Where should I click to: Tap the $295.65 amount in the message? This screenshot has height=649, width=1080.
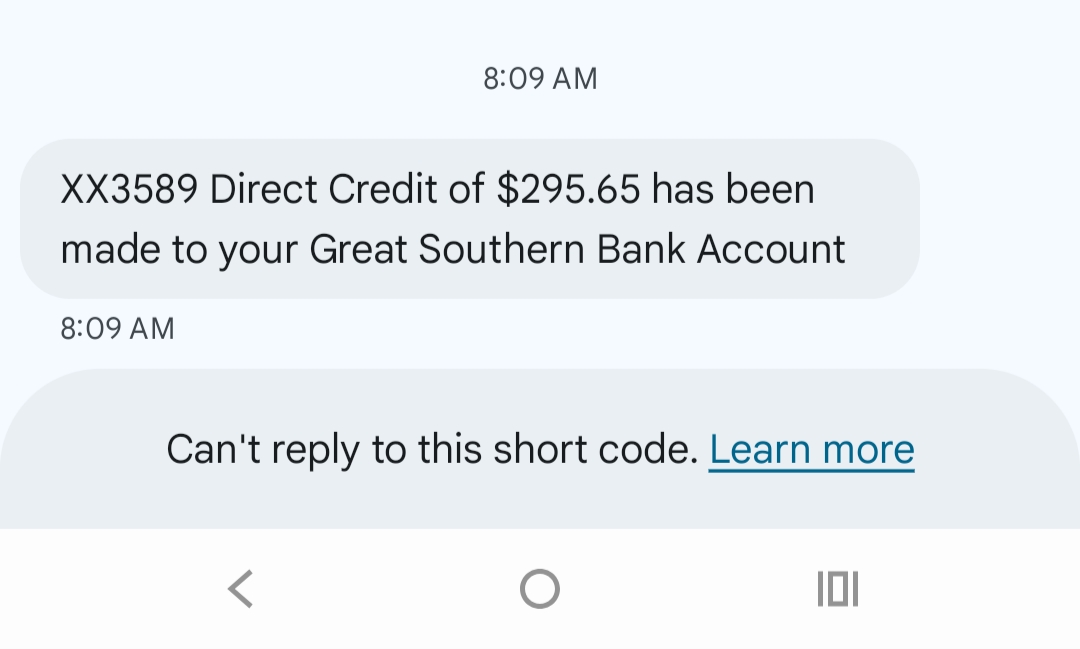(568, 190)
